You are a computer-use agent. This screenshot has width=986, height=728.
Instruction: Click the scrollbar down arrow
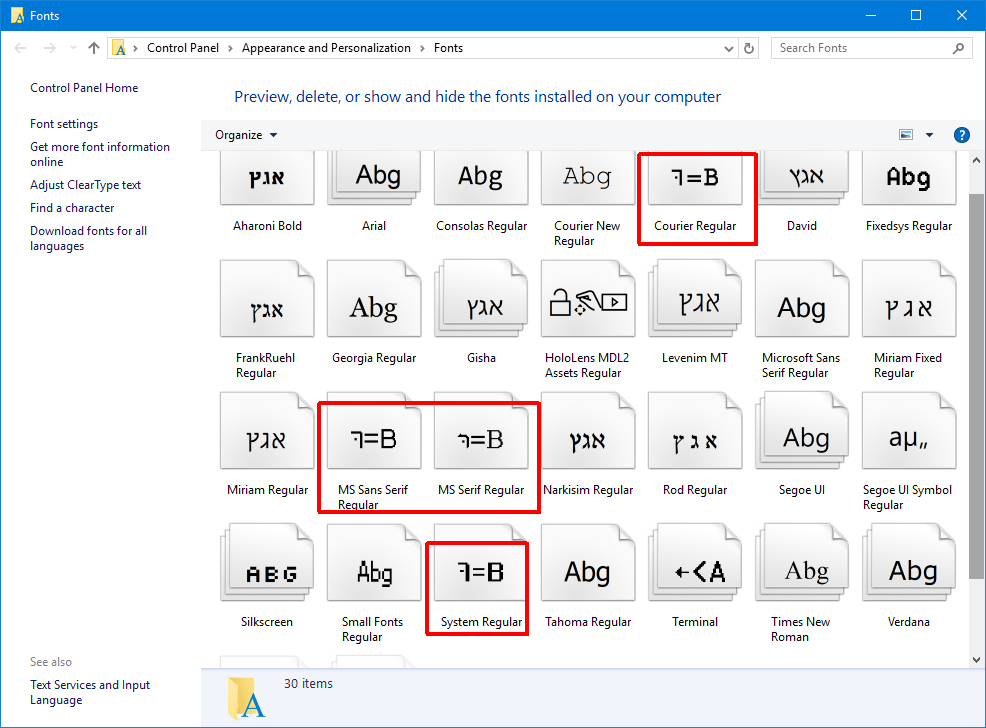[x=976, y=659]
